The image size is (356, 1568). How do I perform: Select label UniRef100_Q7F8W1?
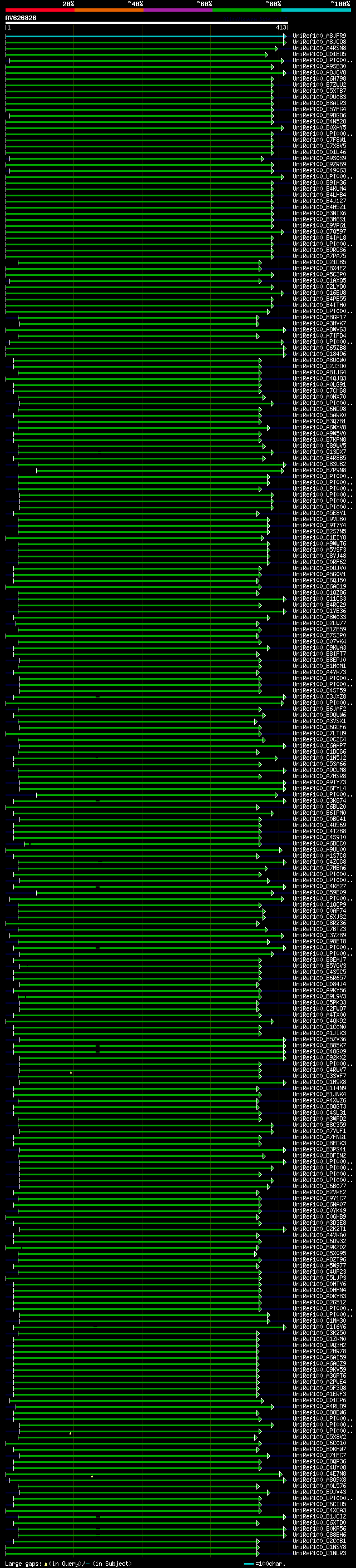coord(319,140)
